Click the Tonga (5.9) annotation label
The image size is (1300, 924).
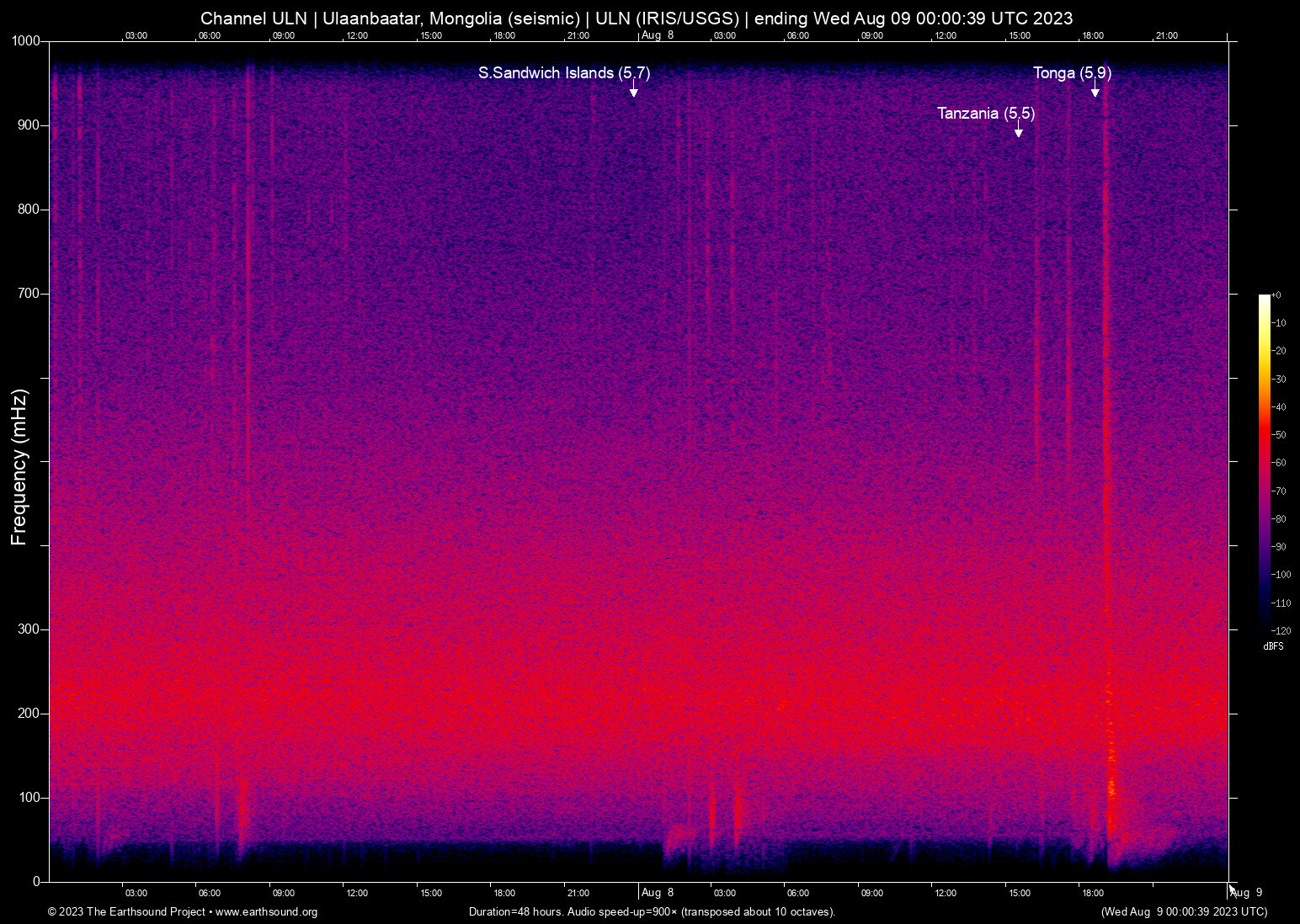[1072, 73]
